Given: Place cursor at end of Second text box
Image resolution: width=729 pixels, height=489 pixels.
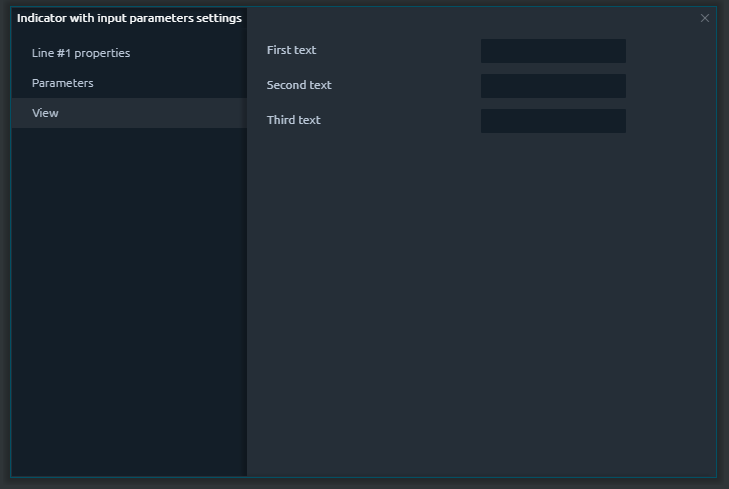Looking at the screenshot, I should 621,86.
